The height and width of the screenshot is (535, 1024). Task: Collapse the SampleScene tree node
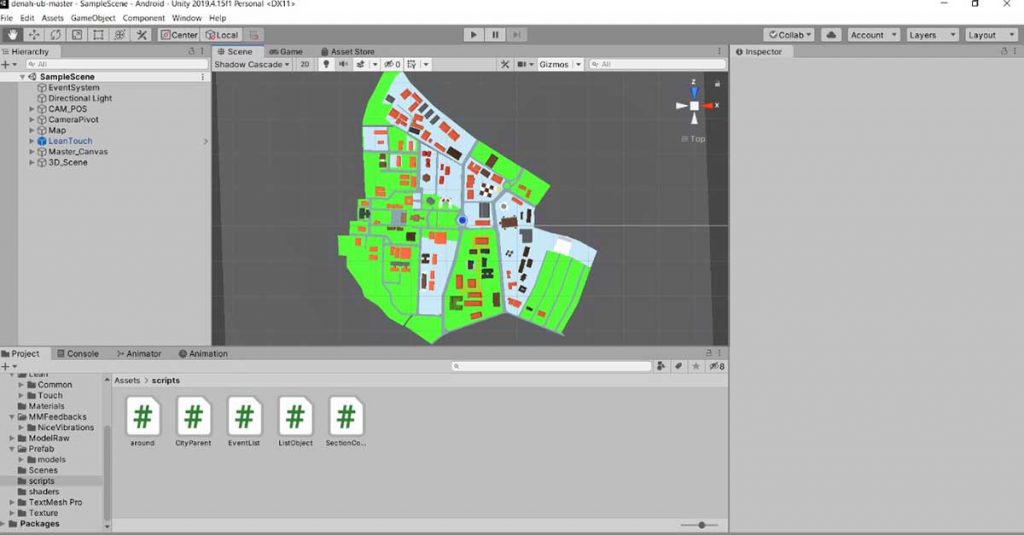(22, 77)
